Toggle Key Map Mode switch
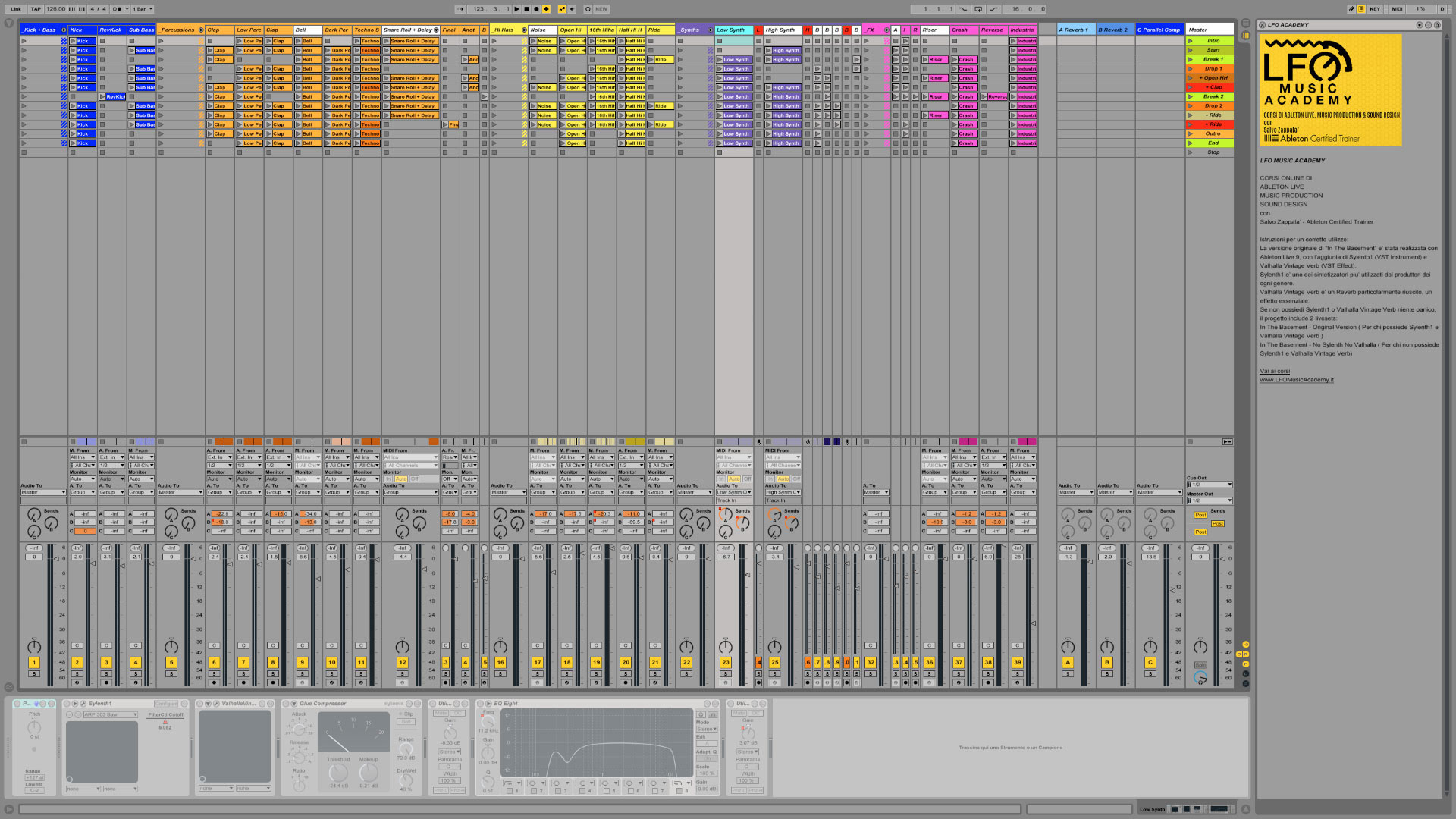Viewport: 1456px width, 819px height. (x=1375, y=9)
